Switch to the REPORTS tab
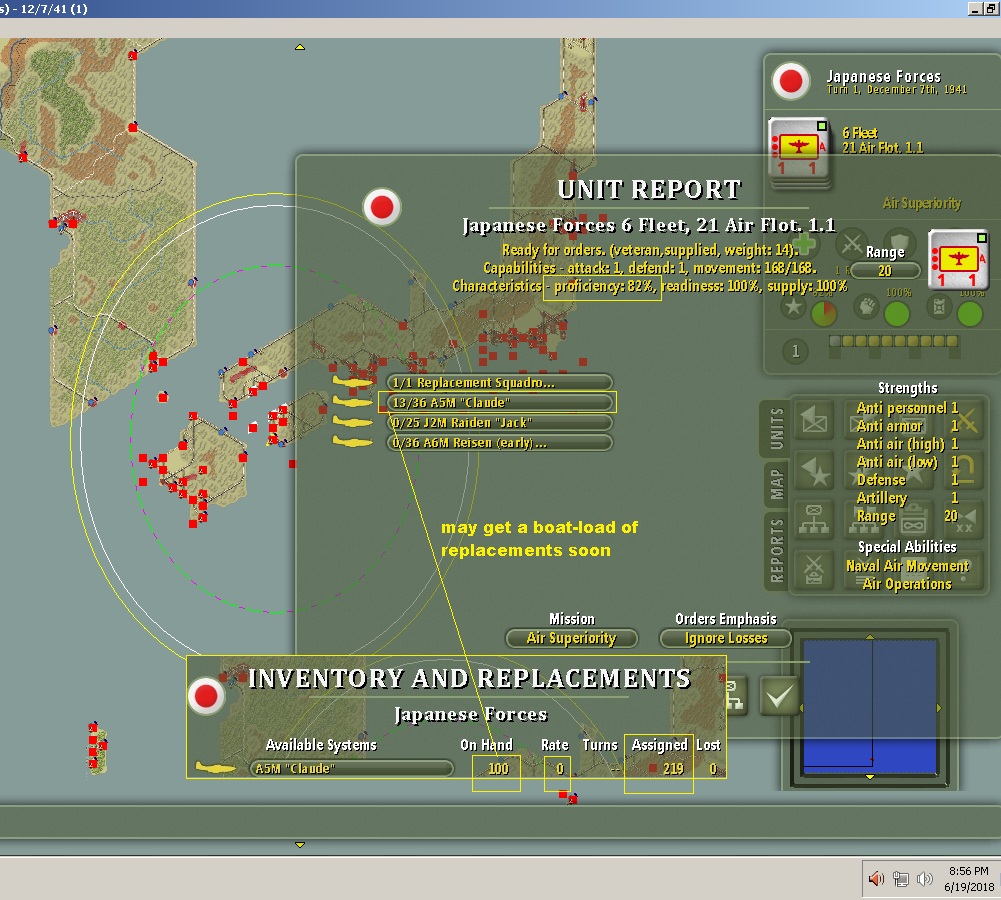Image resolution: width=1001 pixels, height=900 pixels. coord(776,550)
